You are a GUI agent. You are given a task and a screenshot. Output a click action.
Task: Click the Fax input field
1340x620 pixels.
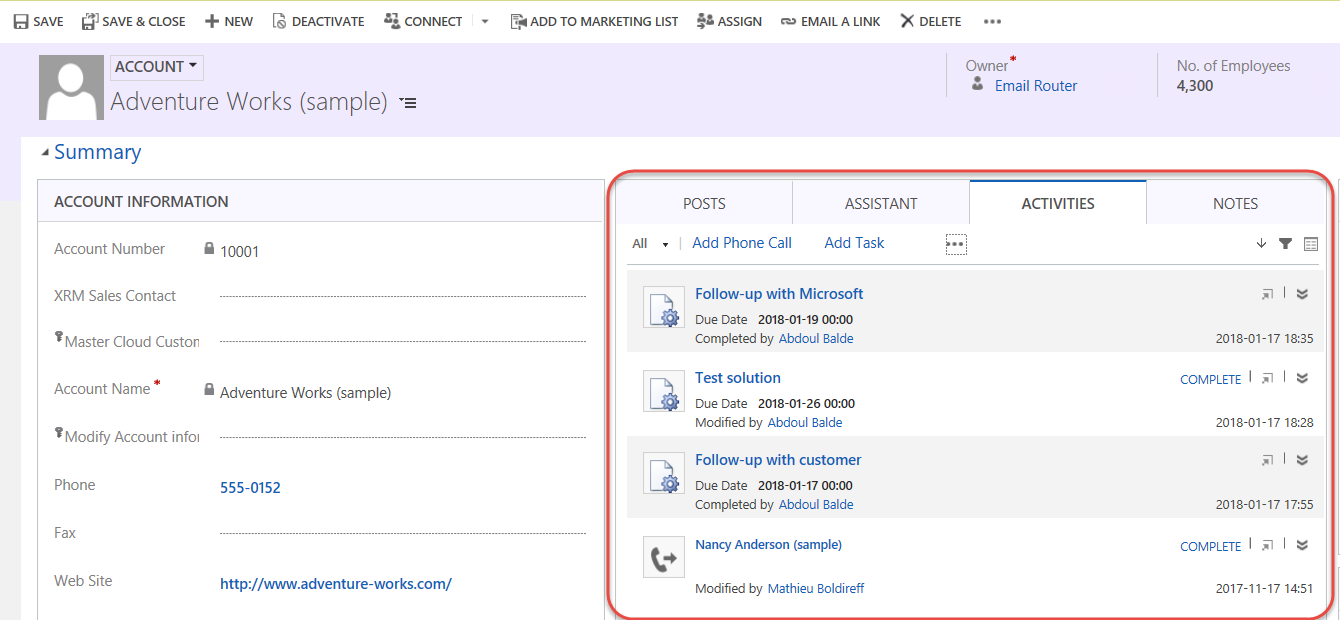point(402,533)
